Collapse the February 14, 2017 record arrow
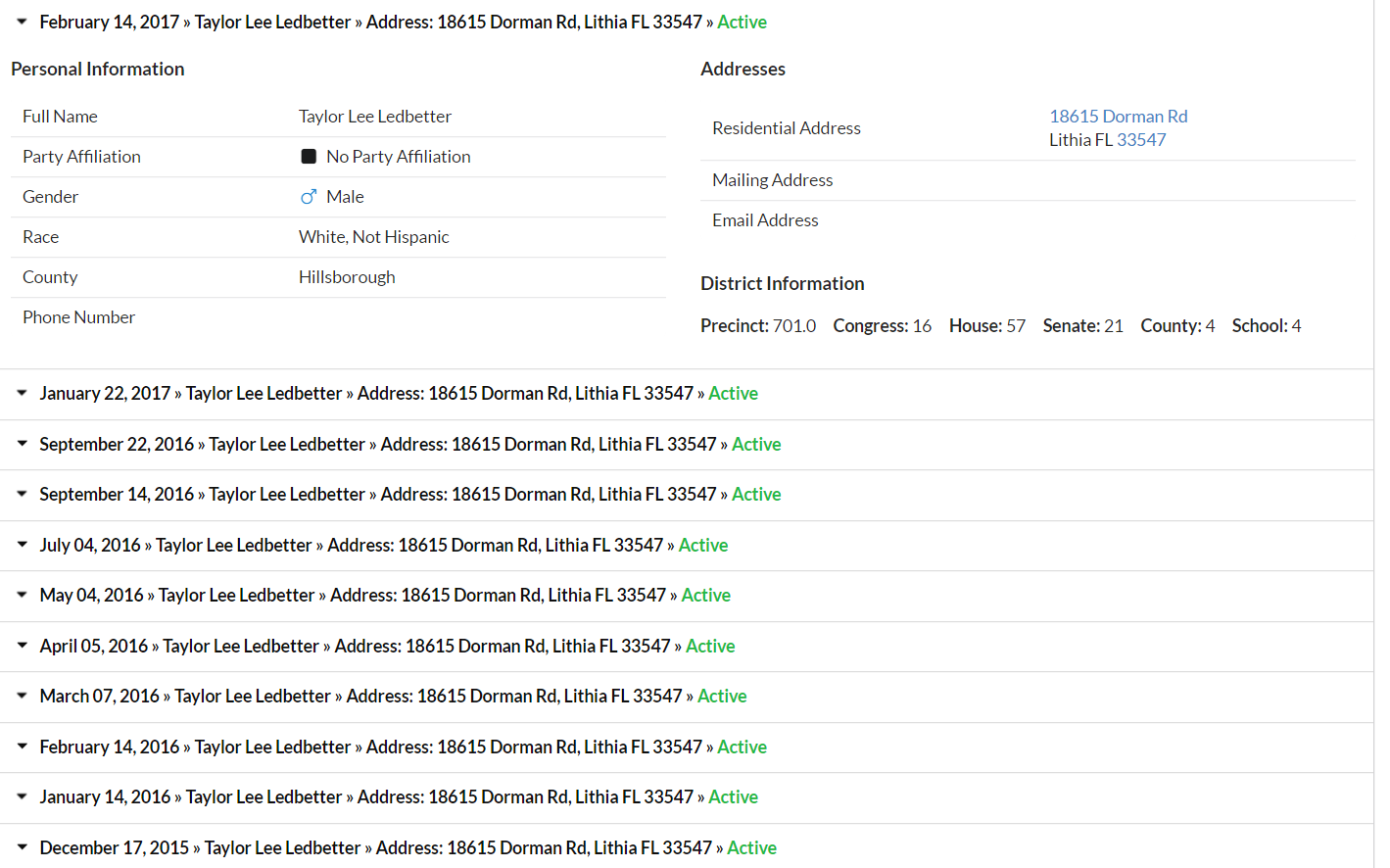 click(22, 22)
